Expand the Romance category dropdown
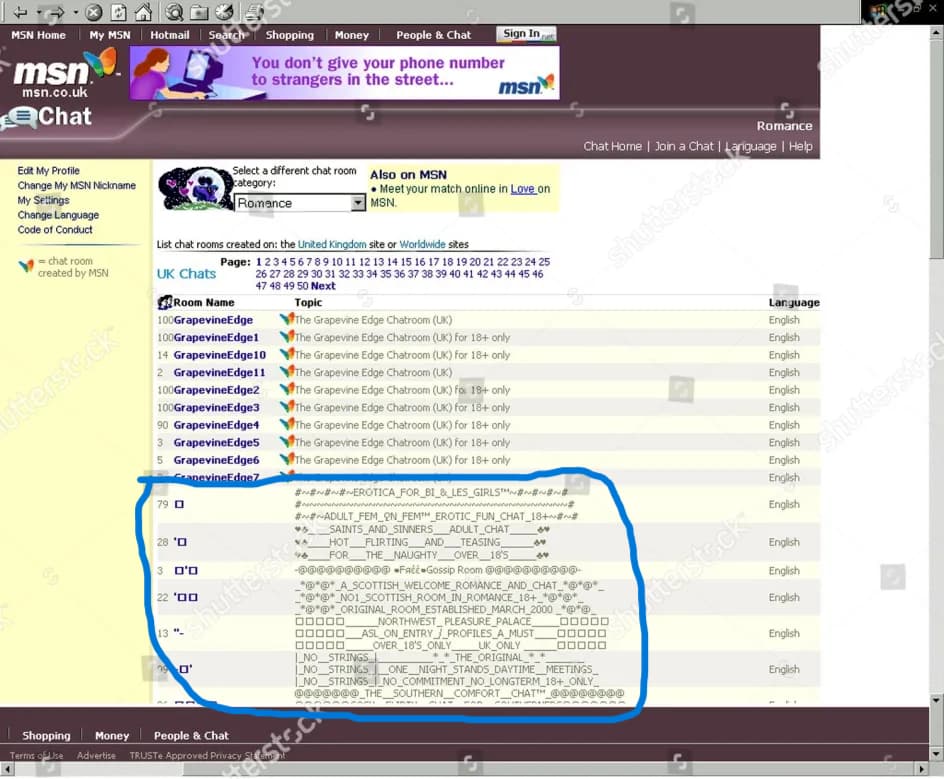 [358, 203]
